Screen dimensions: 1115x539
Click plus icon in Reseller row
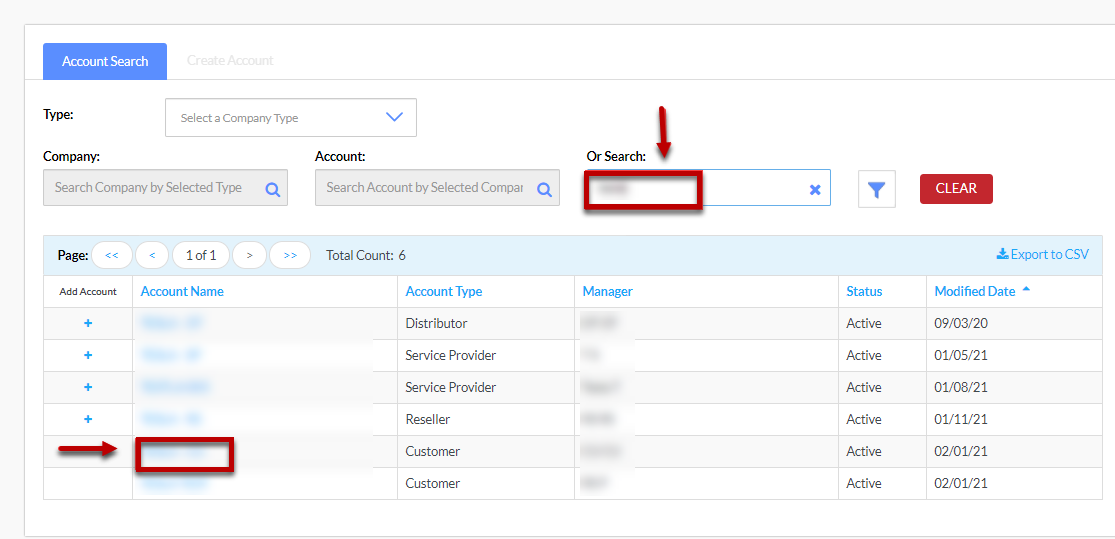click(88, 419)
